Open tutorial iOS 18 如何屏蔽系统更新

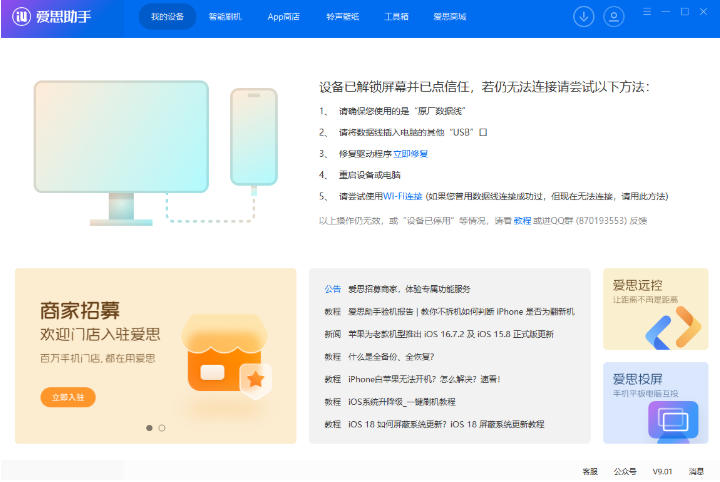[x=446, y=424]
